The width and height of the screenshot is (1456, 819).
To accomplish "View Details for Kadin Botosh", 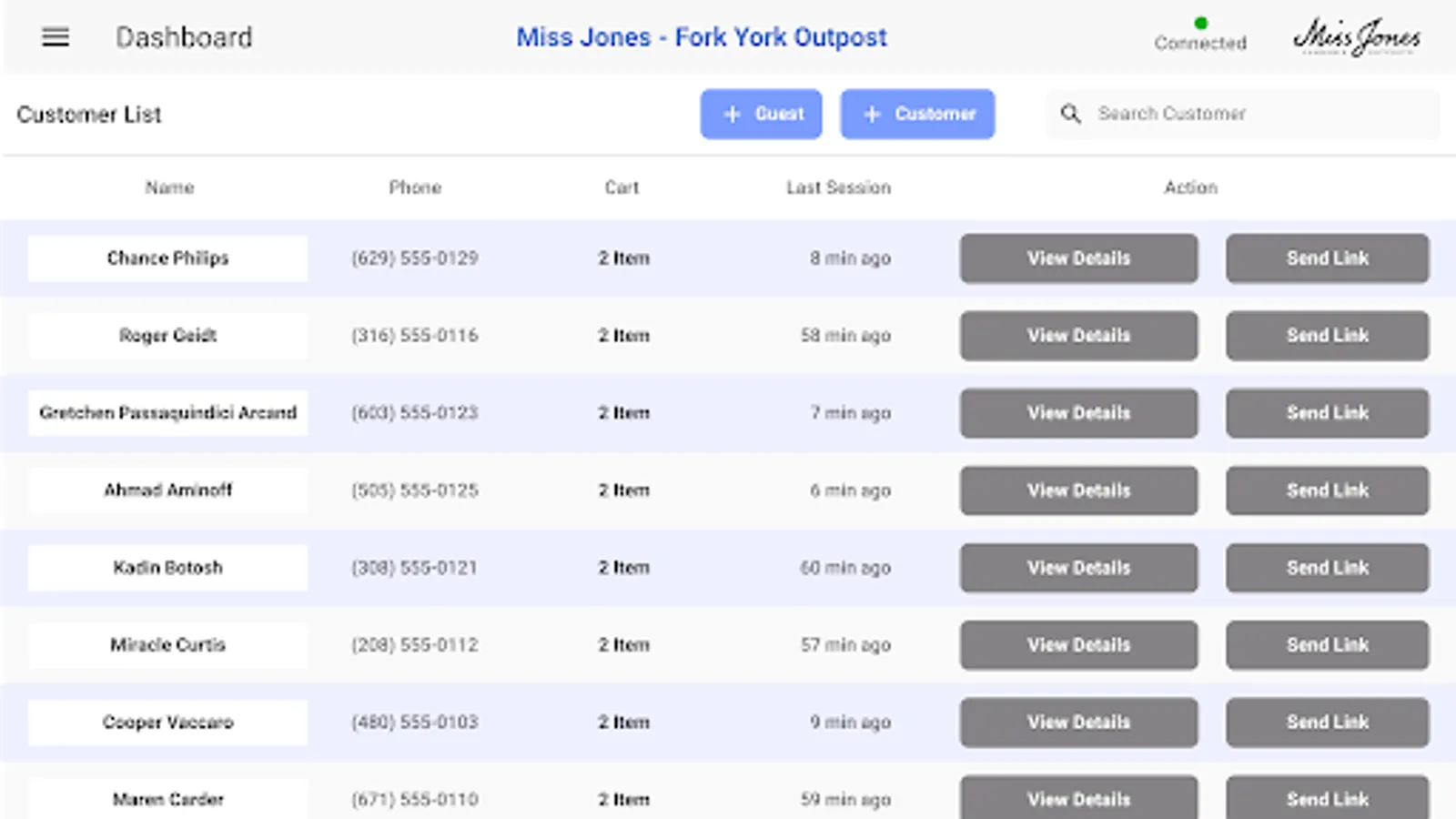I will coord(1078,568).
